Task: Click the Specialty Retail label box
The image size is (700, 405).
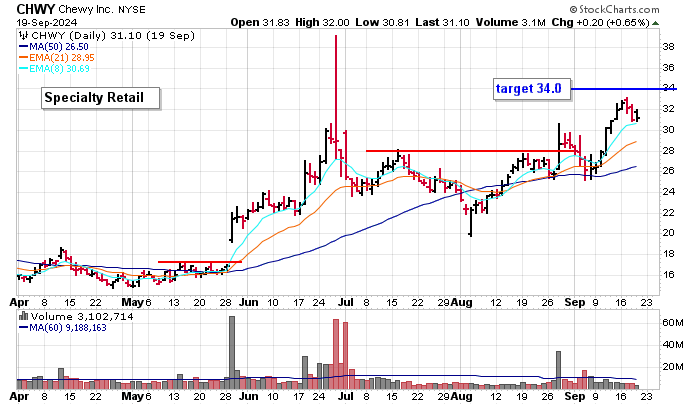Action: [100, 98]
